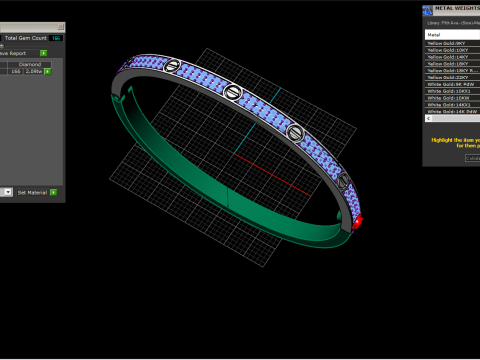
Task: Open the material dropdown beside Set Material
Action: click(x=8, y=192)
